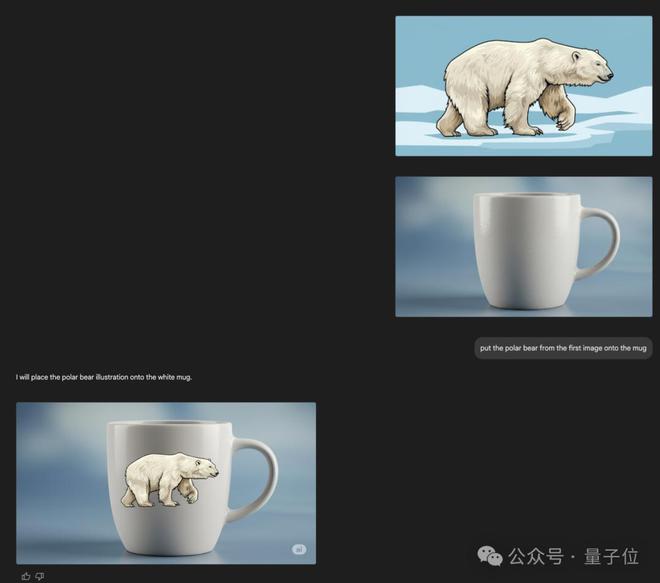Click the "I will place the polar bear" response text
The width and height of the screenshot is (660, 583).
104,377
